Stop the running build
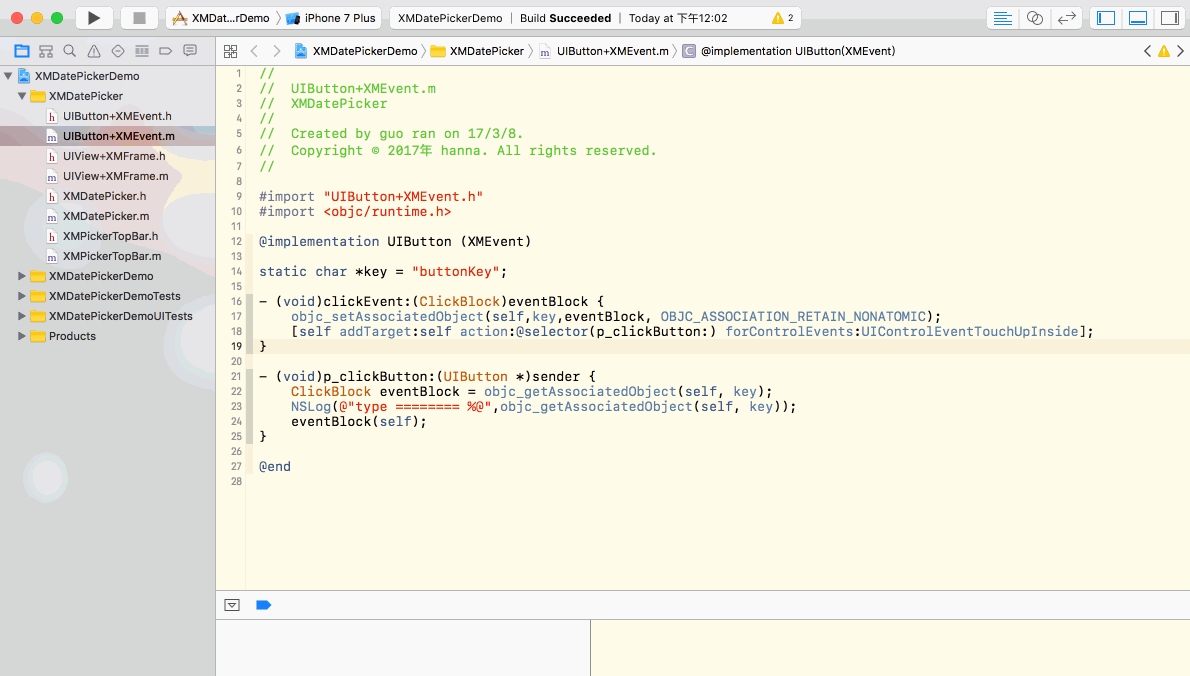The width and height of the screenshot is (1190, 676). coord(139,17)
